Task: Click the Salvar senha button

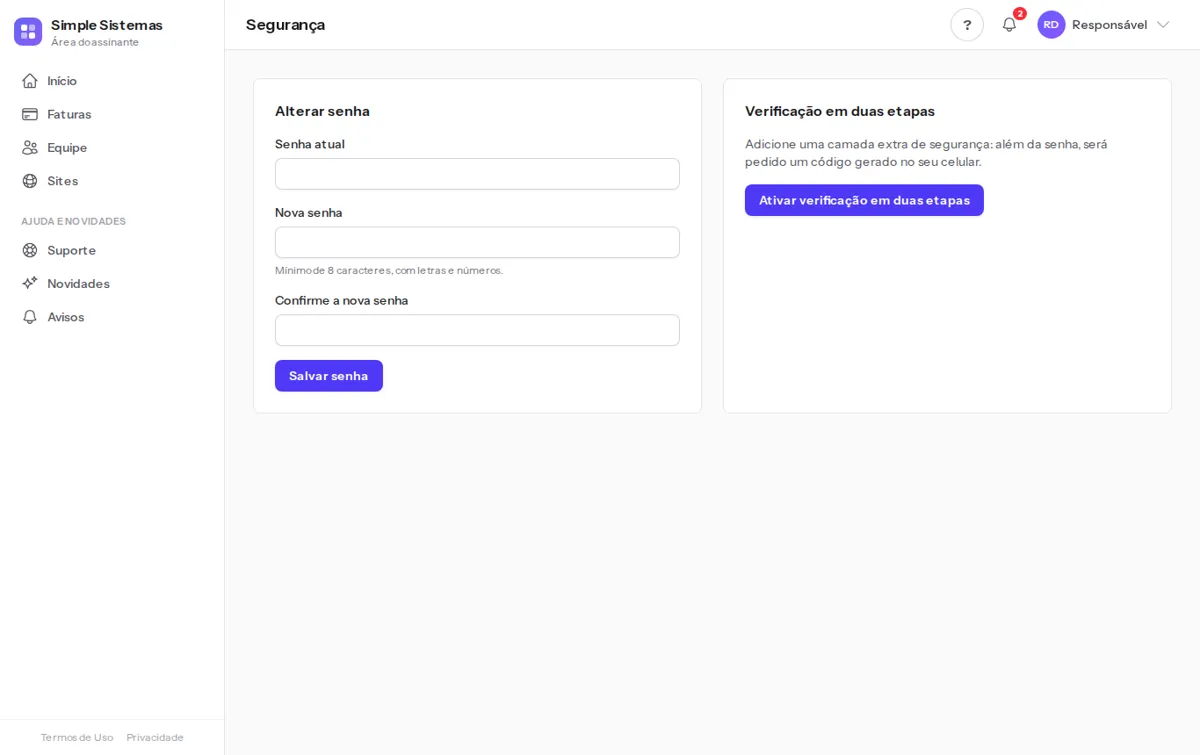Action: pyautogui.click(x=329, y=376)
